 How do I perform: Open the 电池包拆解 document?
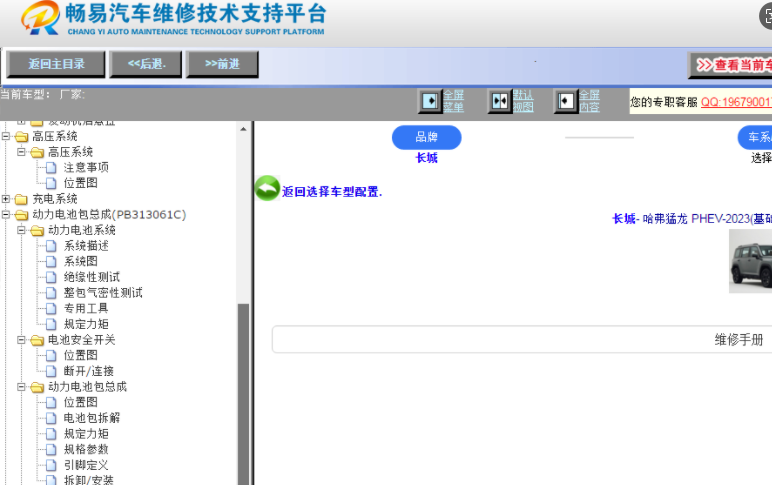click(x=92, y=418)
